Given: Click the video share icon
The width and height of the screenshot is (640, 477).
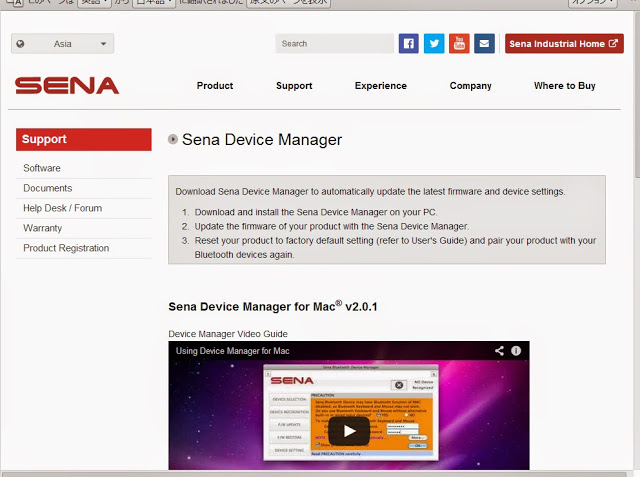Looking at the screenshot, I should click(x=499, y=351).
